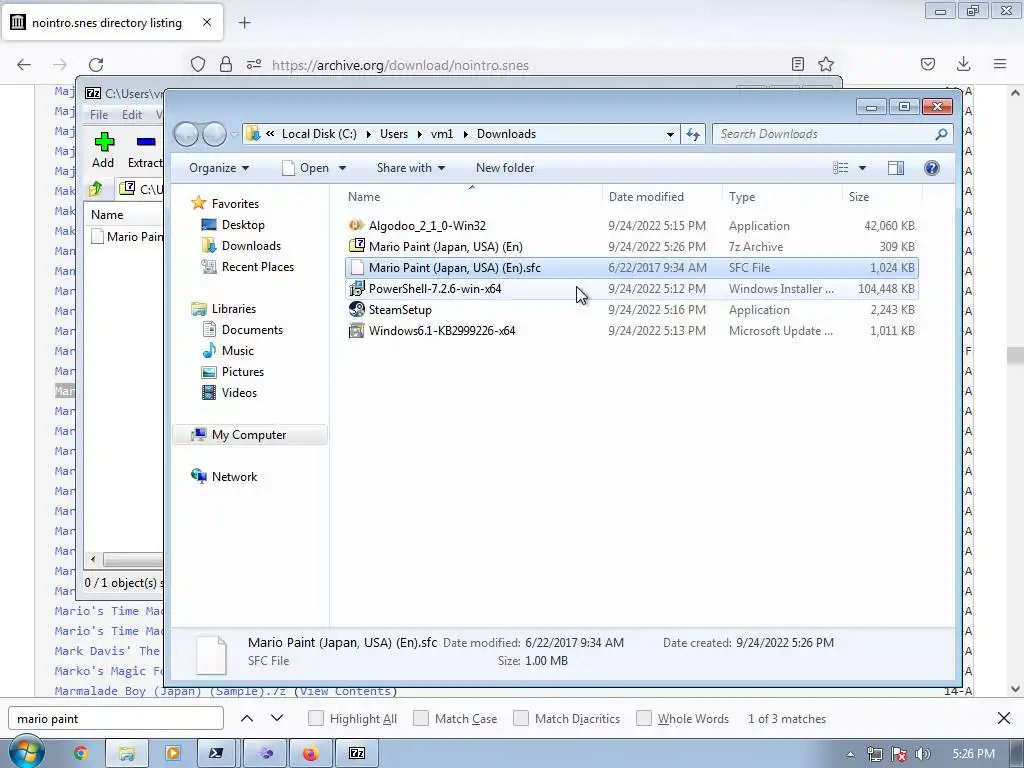1024x768 pixels.
Task: Open Chrome from the taskbar
Action: (x=80, y=753)
